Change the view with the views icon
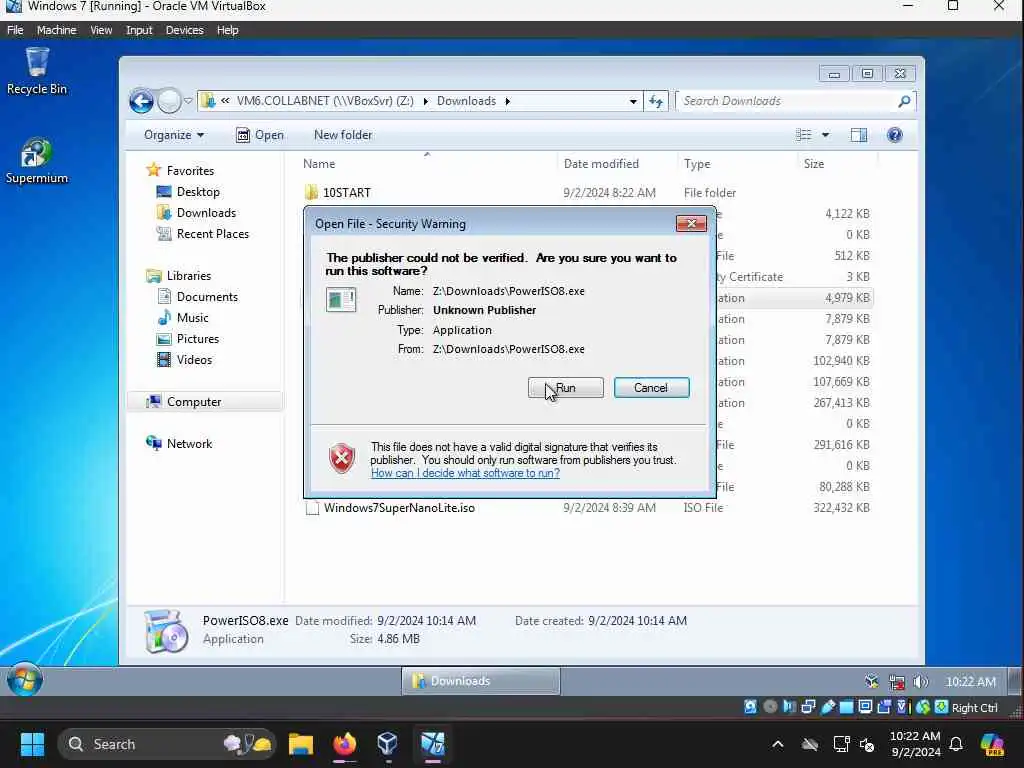The image size is (1024, 768). [804, 135]
